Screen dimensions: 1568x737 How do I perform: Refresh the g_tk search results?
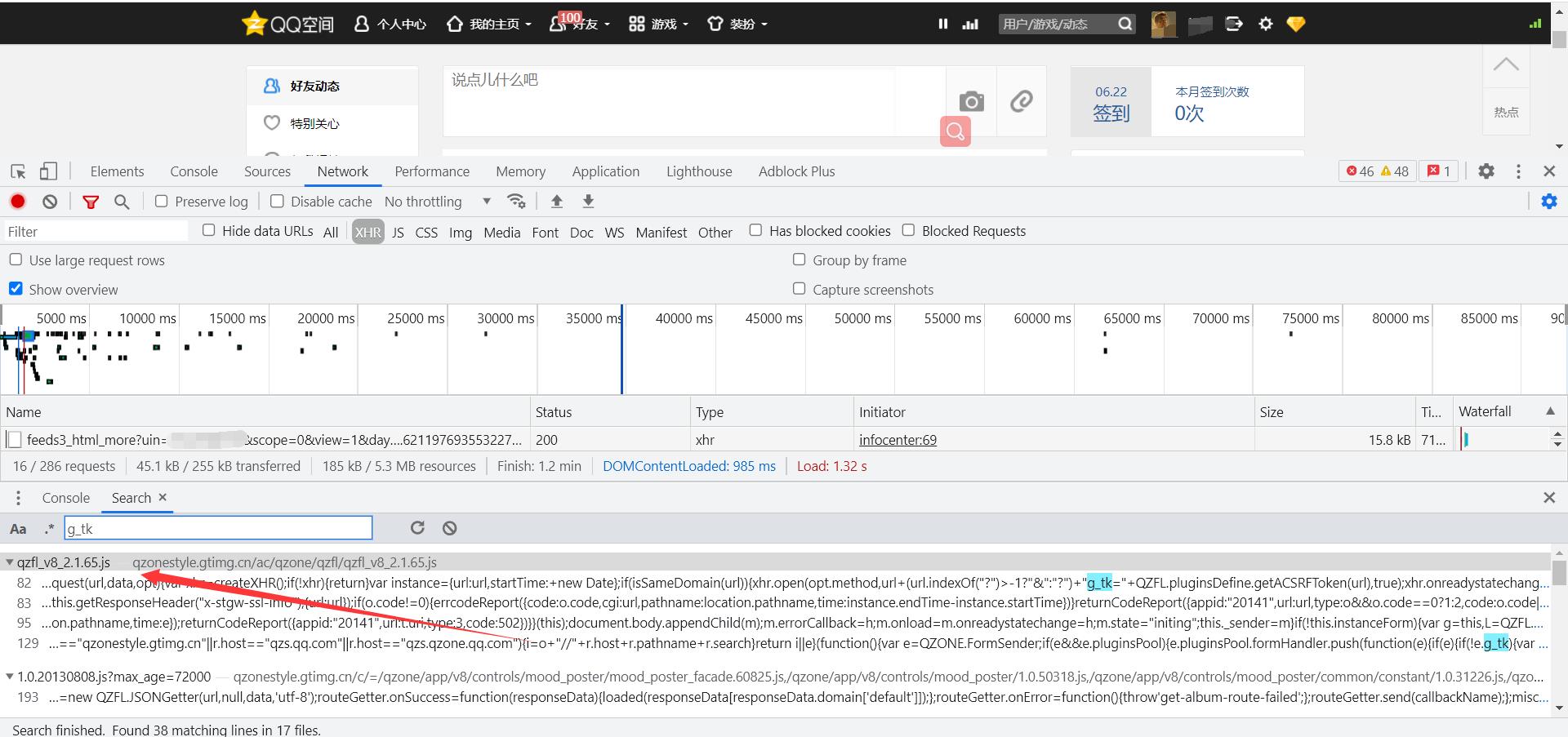point(417,528)
